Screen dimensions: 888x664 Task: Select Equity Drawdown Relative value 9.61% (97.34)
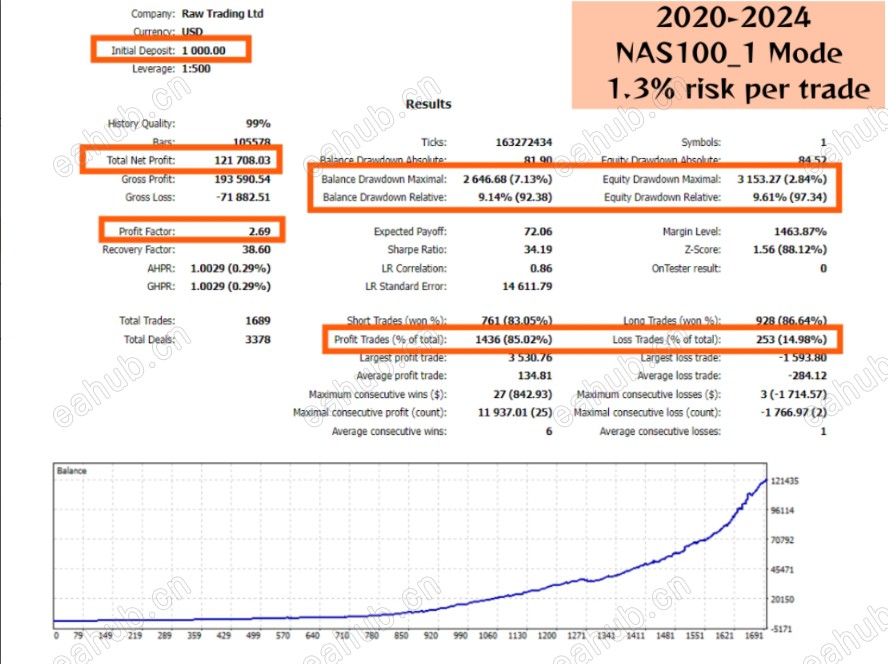(789, 197)
